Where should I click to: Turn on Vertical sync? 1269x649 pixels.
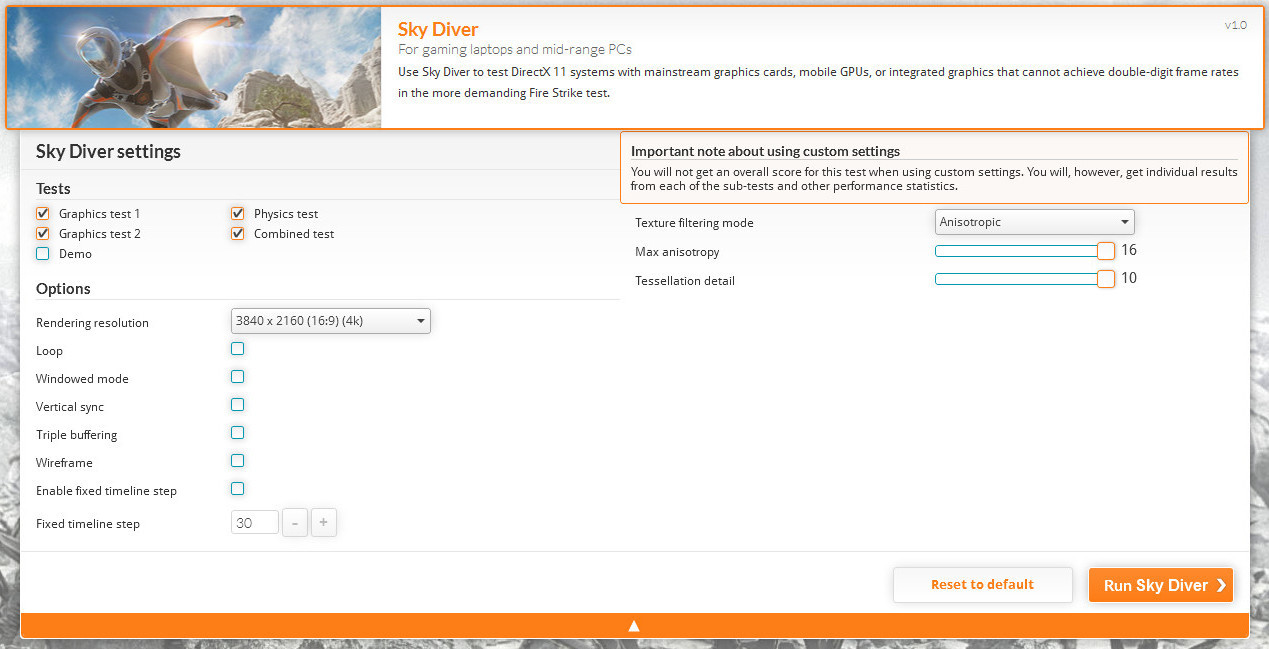point(238,405)
